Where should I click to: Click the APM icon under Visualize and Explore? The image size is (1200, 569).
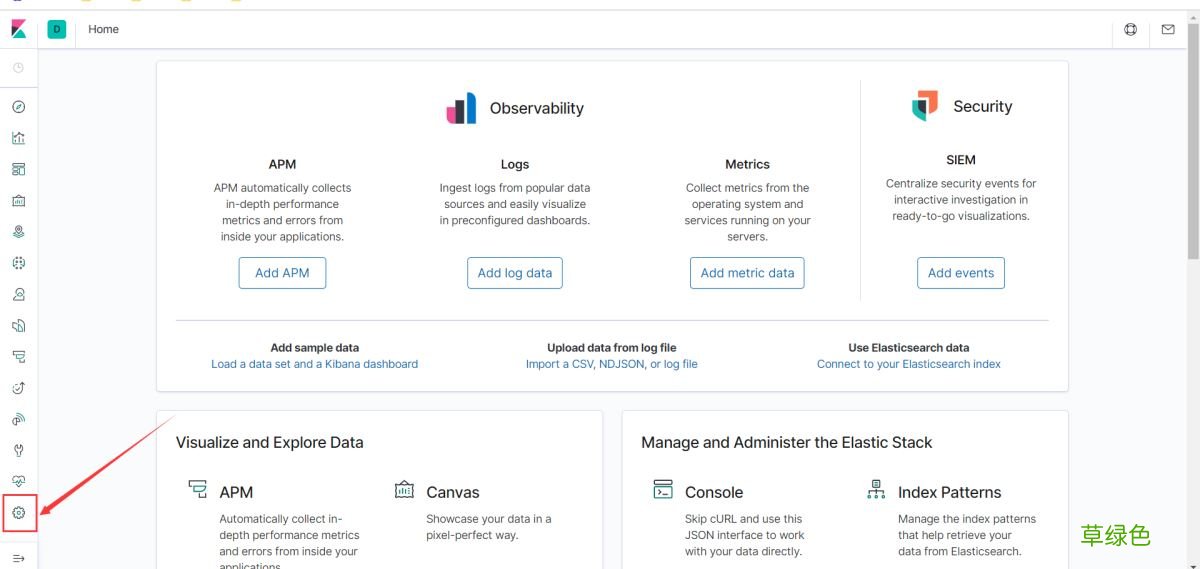pyautogui.click(x=198, y=490)
